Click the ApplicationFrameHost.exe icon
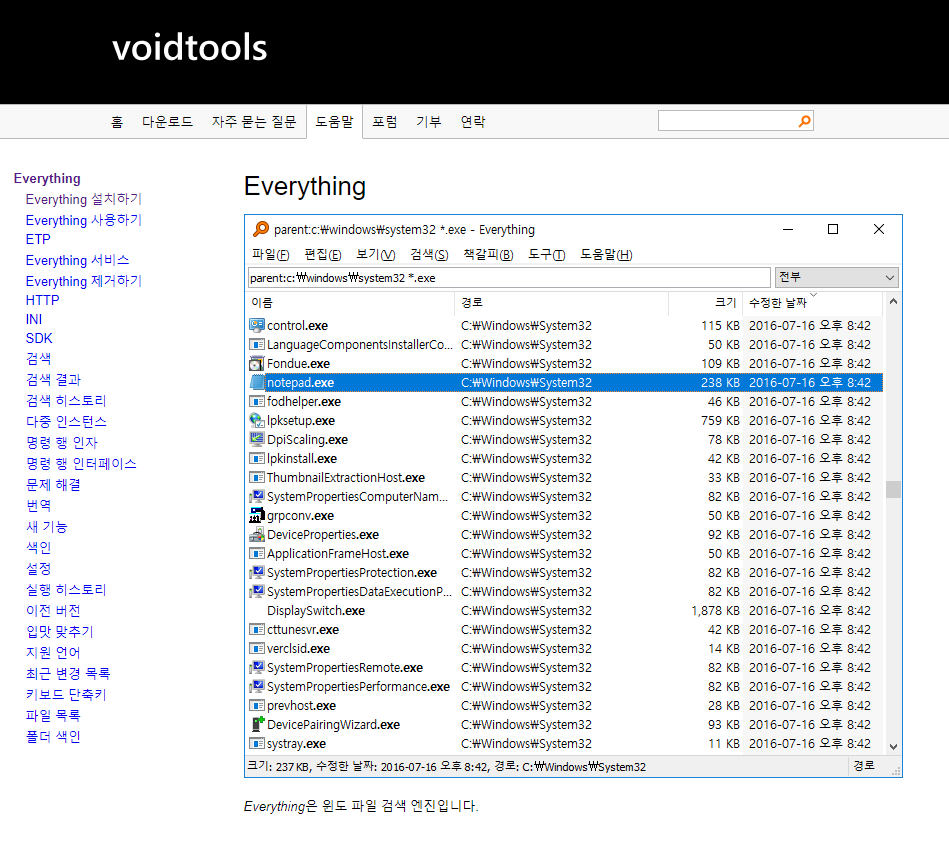Image resolution: width=949 pixels, height=852 pixels. coord(257,554)
